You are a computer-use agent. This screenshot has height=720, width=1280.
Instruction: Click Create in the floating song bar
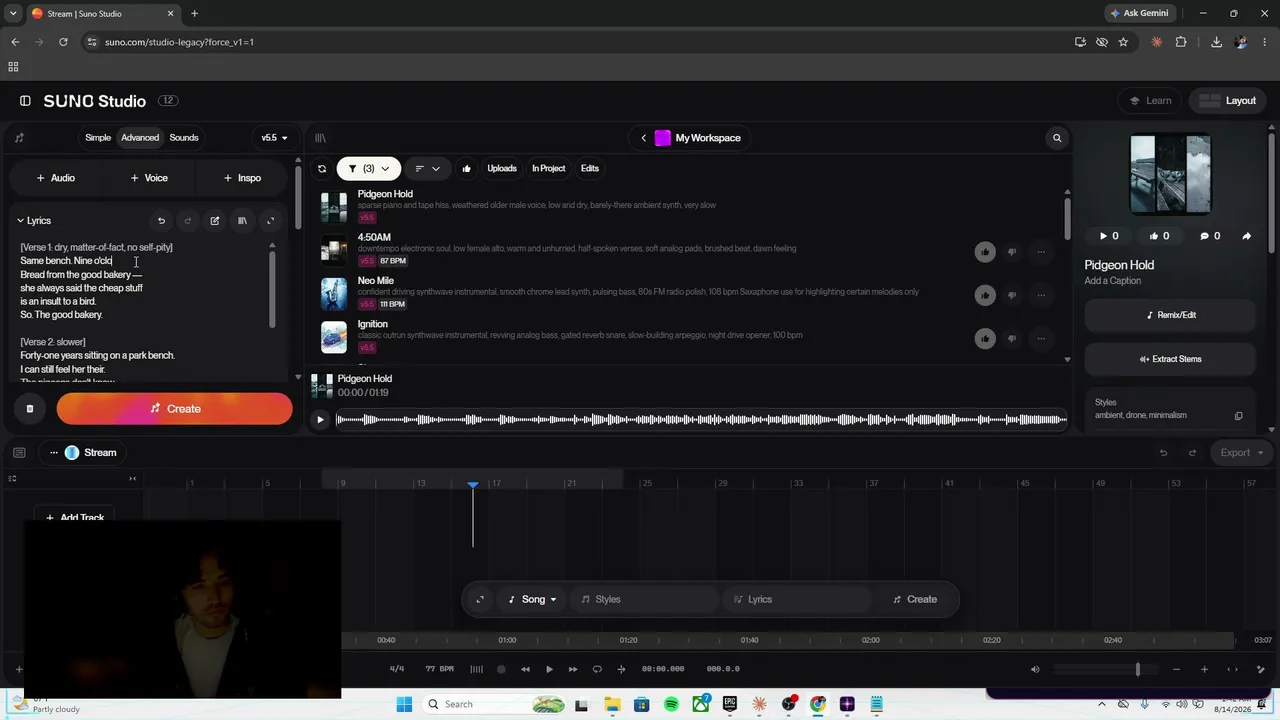pyautogui.click(x=915, y=600)
